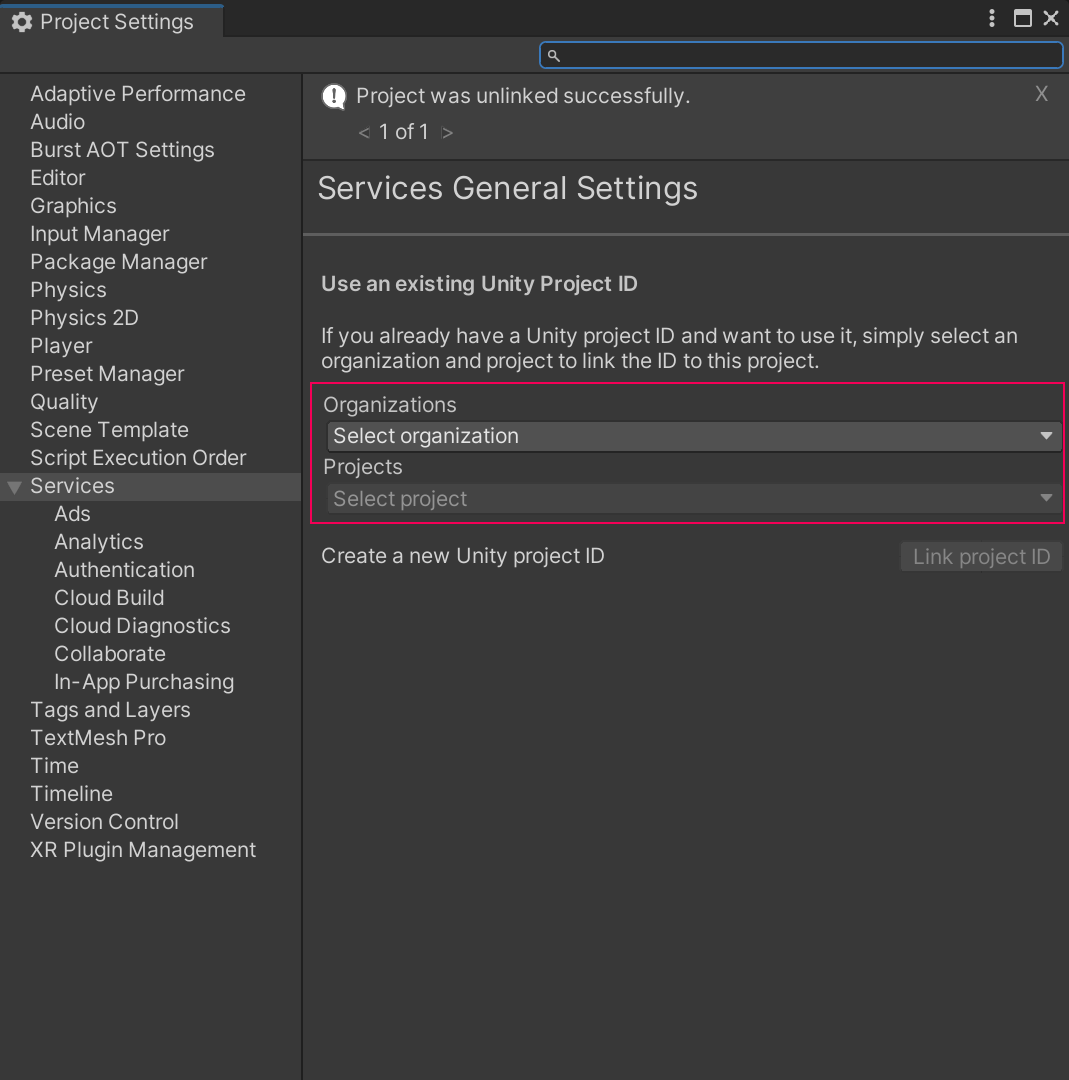
Task: Open the Player settings category
Action: tap(61, 346)
